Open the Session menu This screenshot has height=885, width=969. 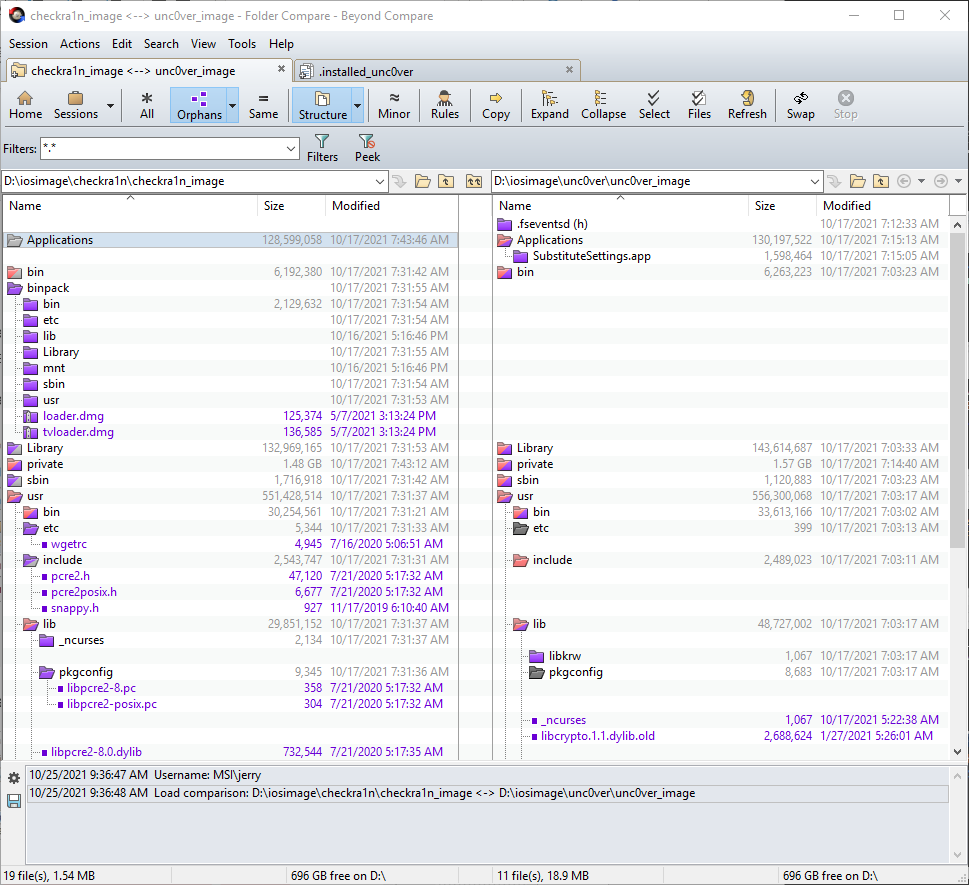point(28,44)
